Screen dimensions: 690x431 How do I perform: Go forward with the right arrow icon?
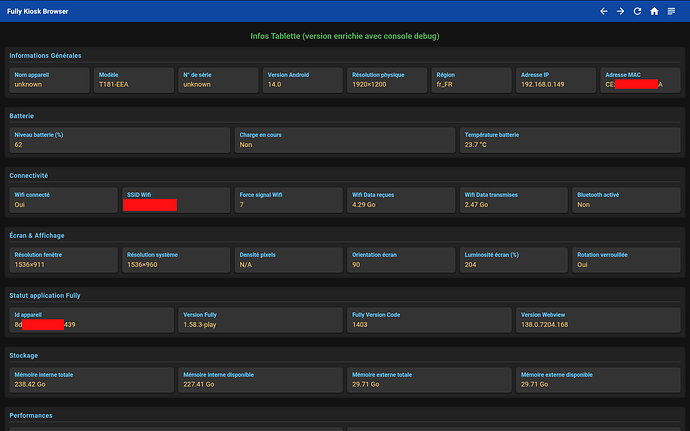(620, 11)
